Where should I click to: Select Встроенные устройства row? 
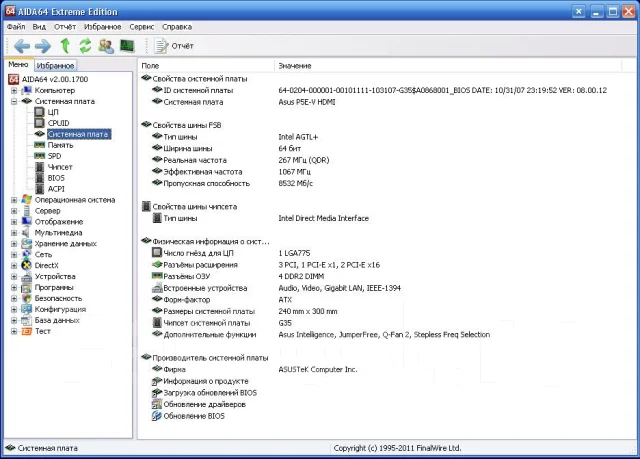pos(276,288)
